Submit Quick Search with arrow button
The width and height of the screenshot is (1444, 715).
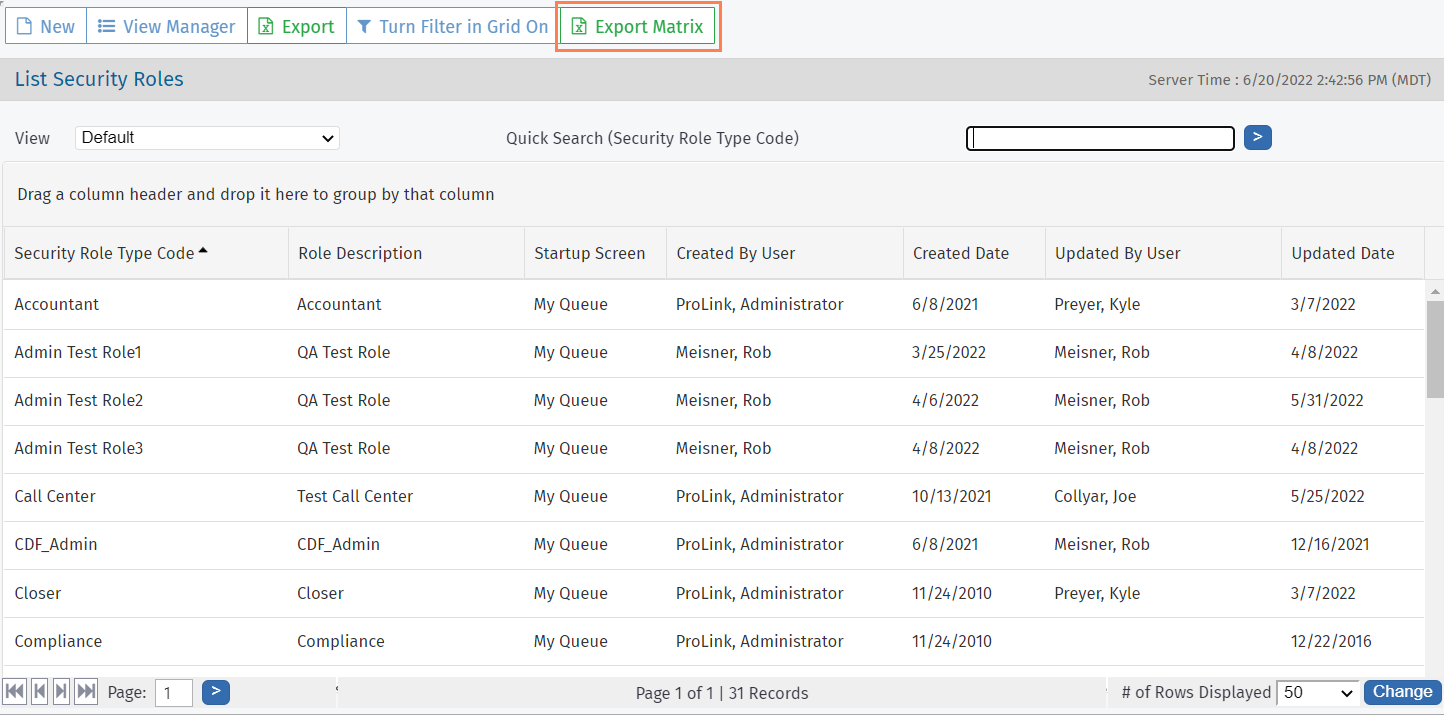click(1257, 137)
